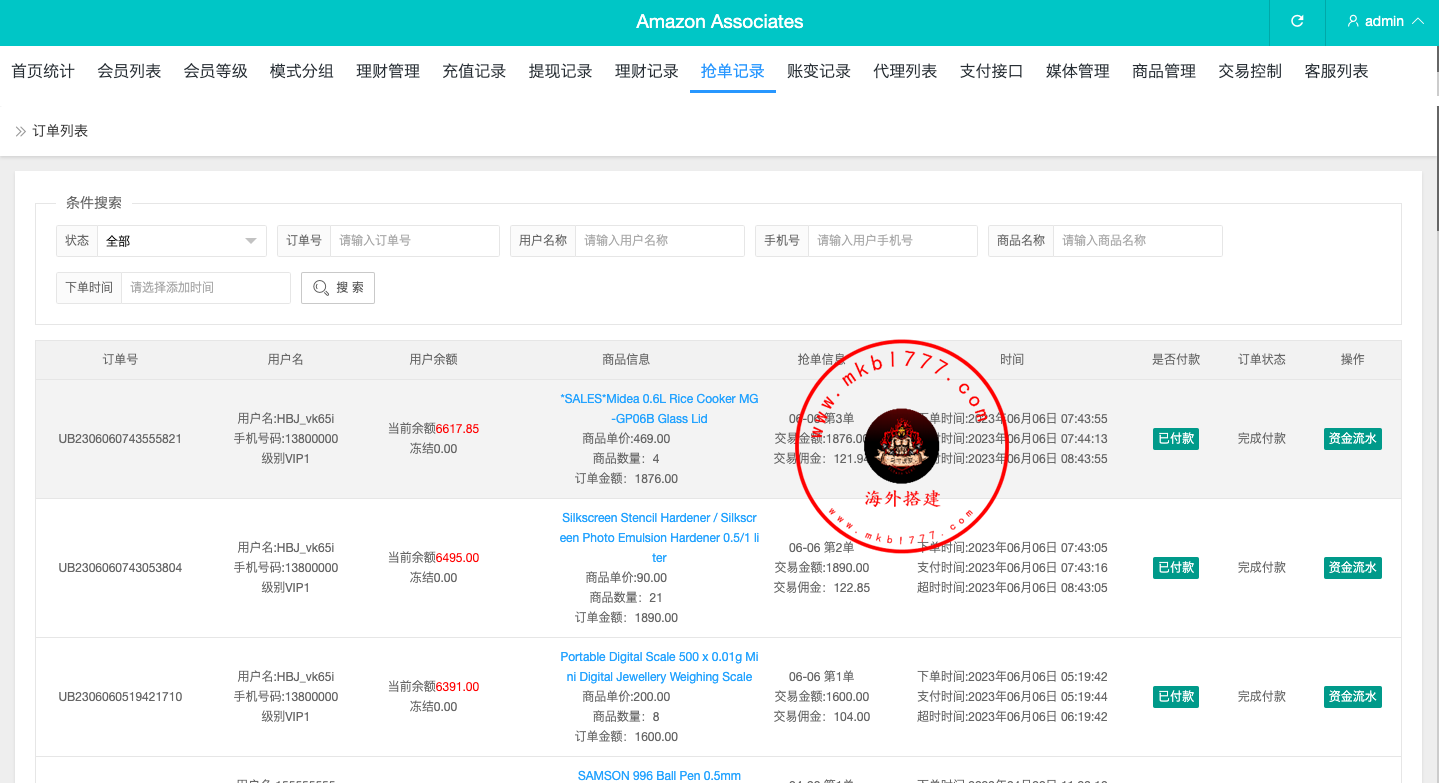Open the 支付接口 tab
1439x783 pixels.
tap(992, 71)
